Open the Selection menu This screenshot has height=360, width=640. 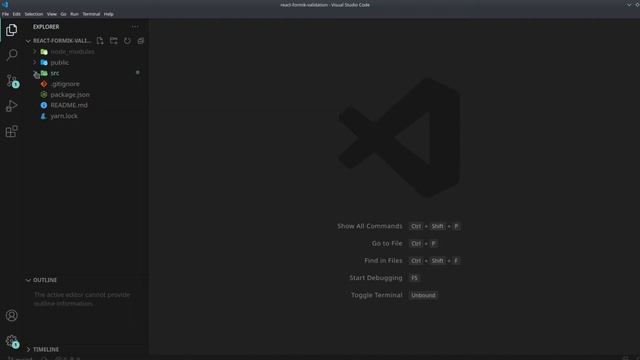coord(33,14)
